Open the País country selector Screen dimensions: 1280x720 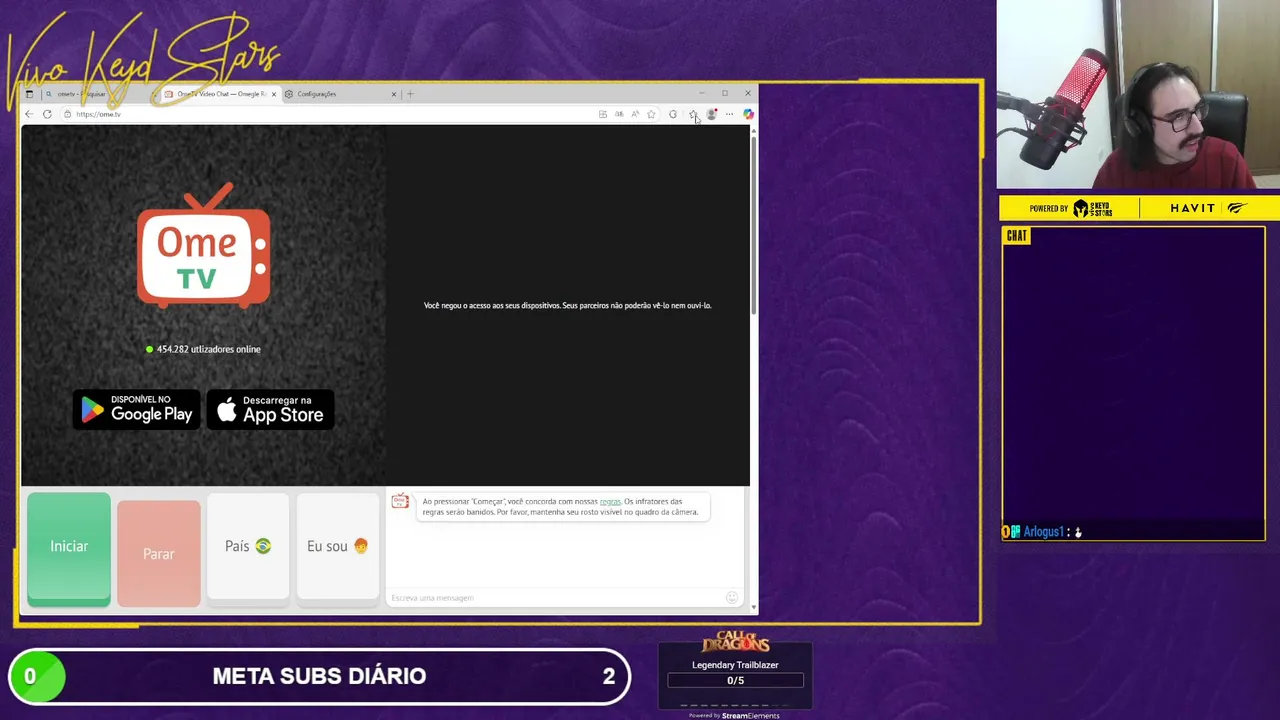tap(248, 549)
